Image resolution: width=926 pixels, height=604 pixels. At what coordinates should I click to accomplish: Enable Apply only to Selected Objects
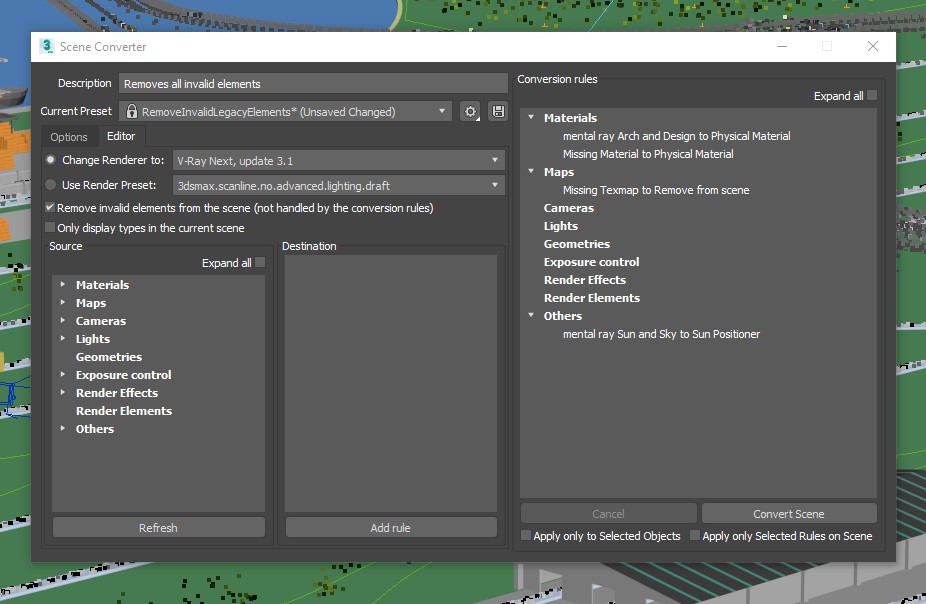[x=526, y=536]
